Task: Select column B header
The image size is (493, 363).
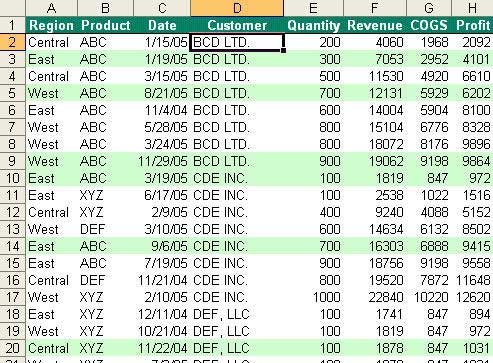Action: [105, 8]
